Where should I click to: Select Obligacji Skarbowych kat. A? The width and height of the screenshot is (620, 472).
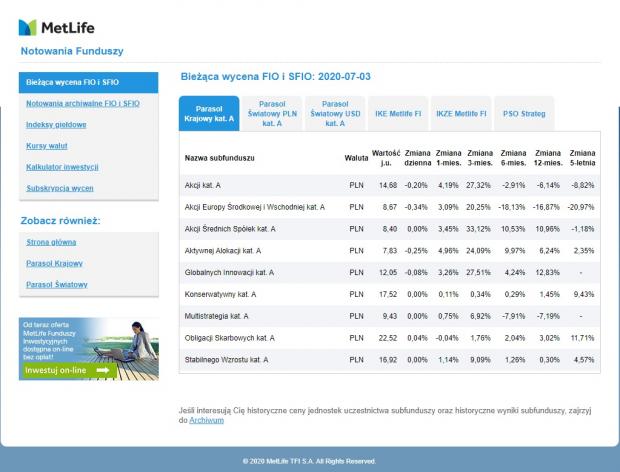(229, 338)
